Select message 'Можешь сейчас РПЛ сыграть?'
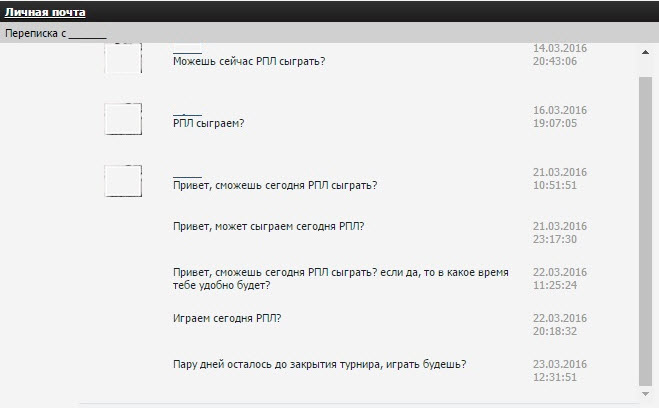Viewport: 659px width, 408px height. tap(249, 61)
